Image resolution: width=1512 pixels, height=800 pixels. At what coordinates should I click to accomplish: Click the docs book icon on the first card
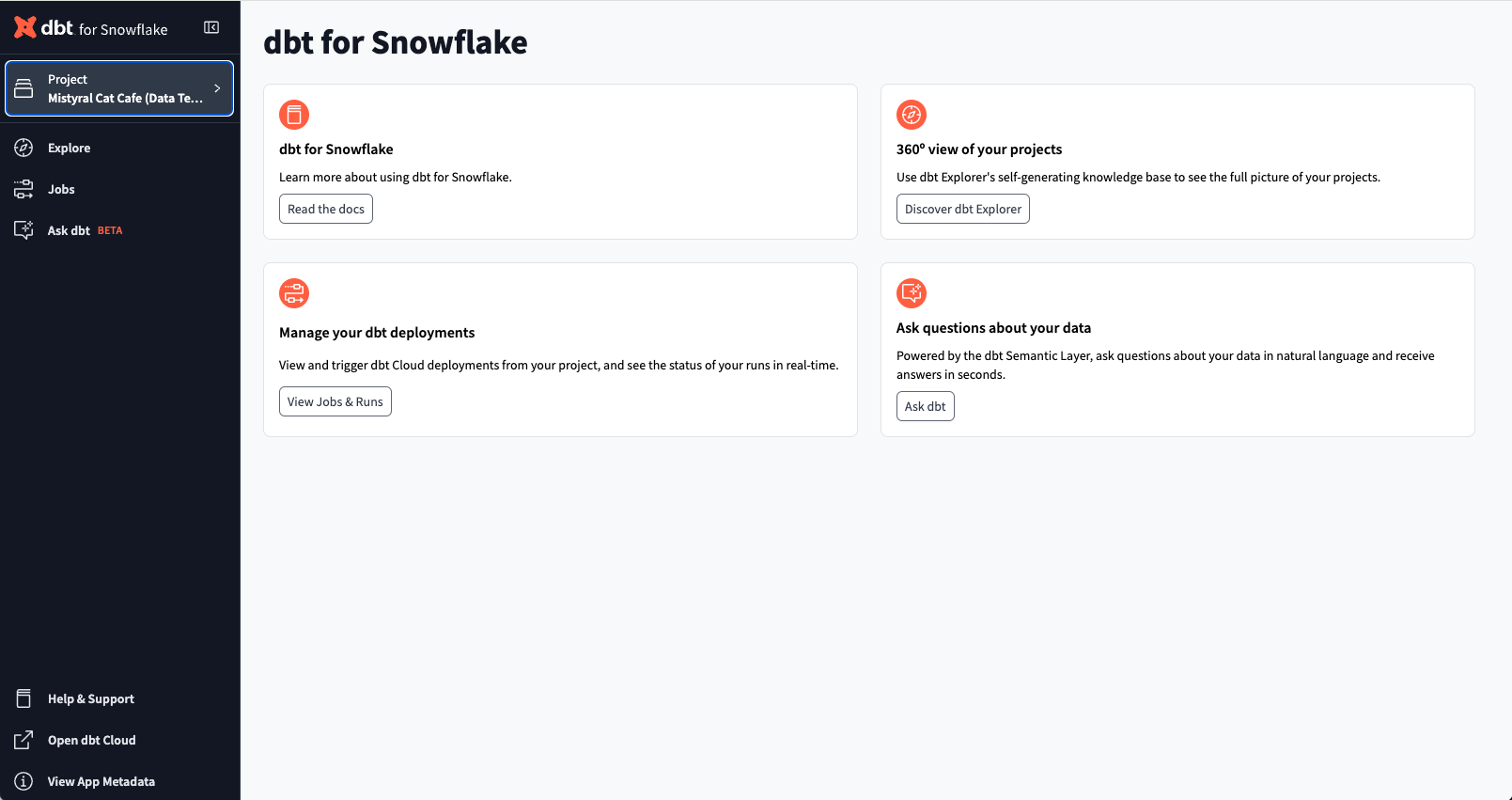coord(294,114)
